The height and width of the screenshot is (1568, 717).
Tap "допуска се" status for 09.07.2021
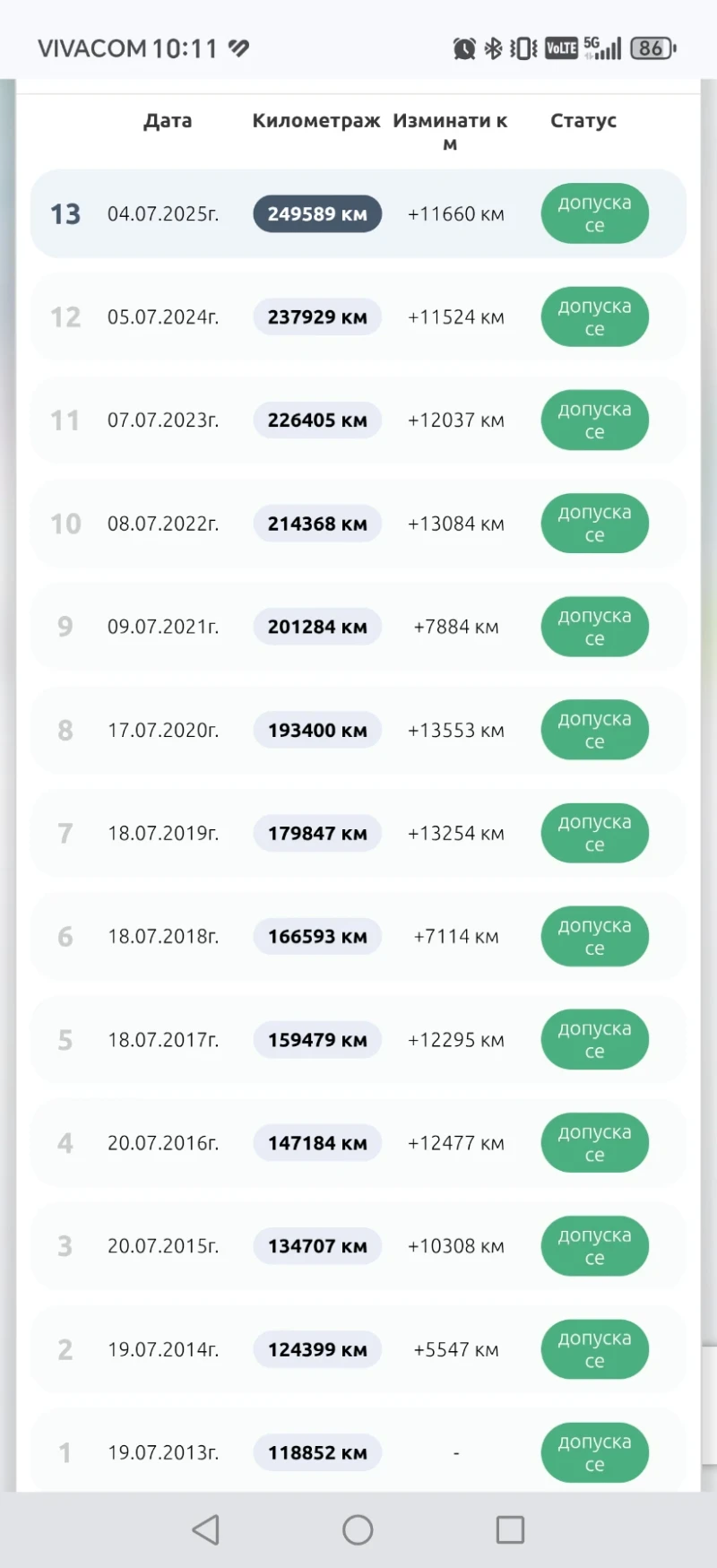(x=594, y=628)
